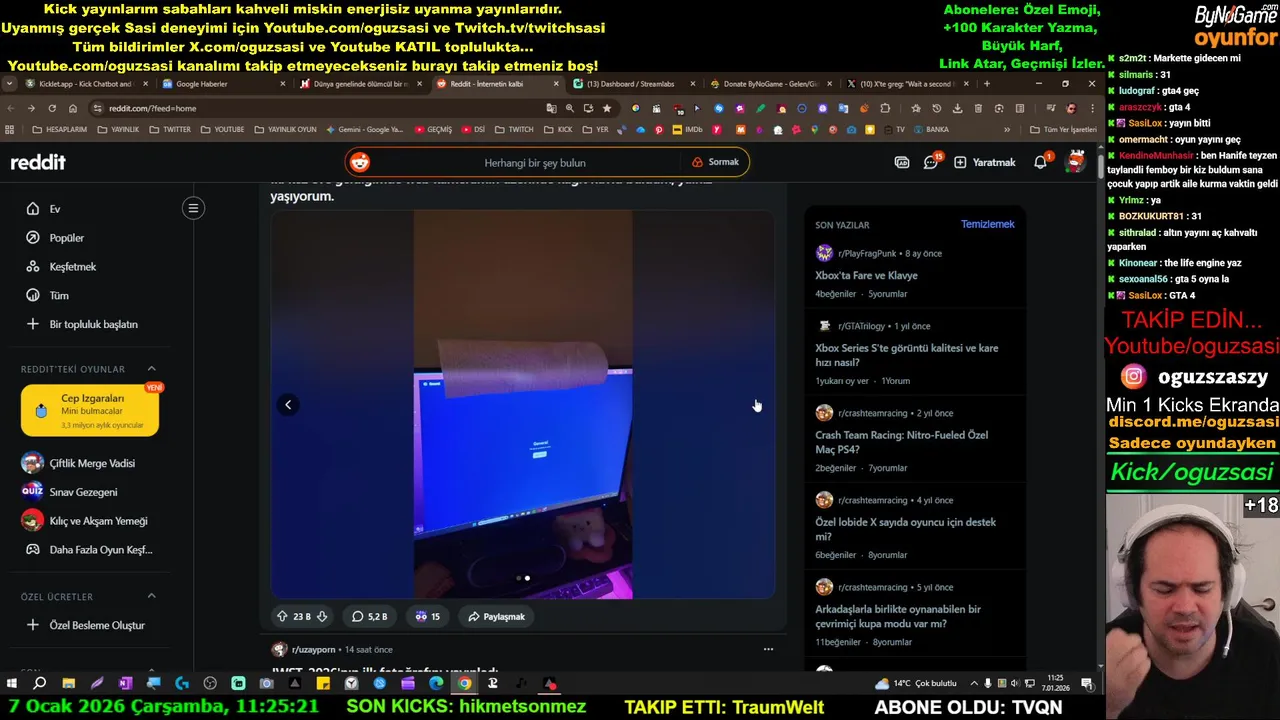Show previous image in the gallery
This screenshot has width=1280, height=720.
[288, 405]
